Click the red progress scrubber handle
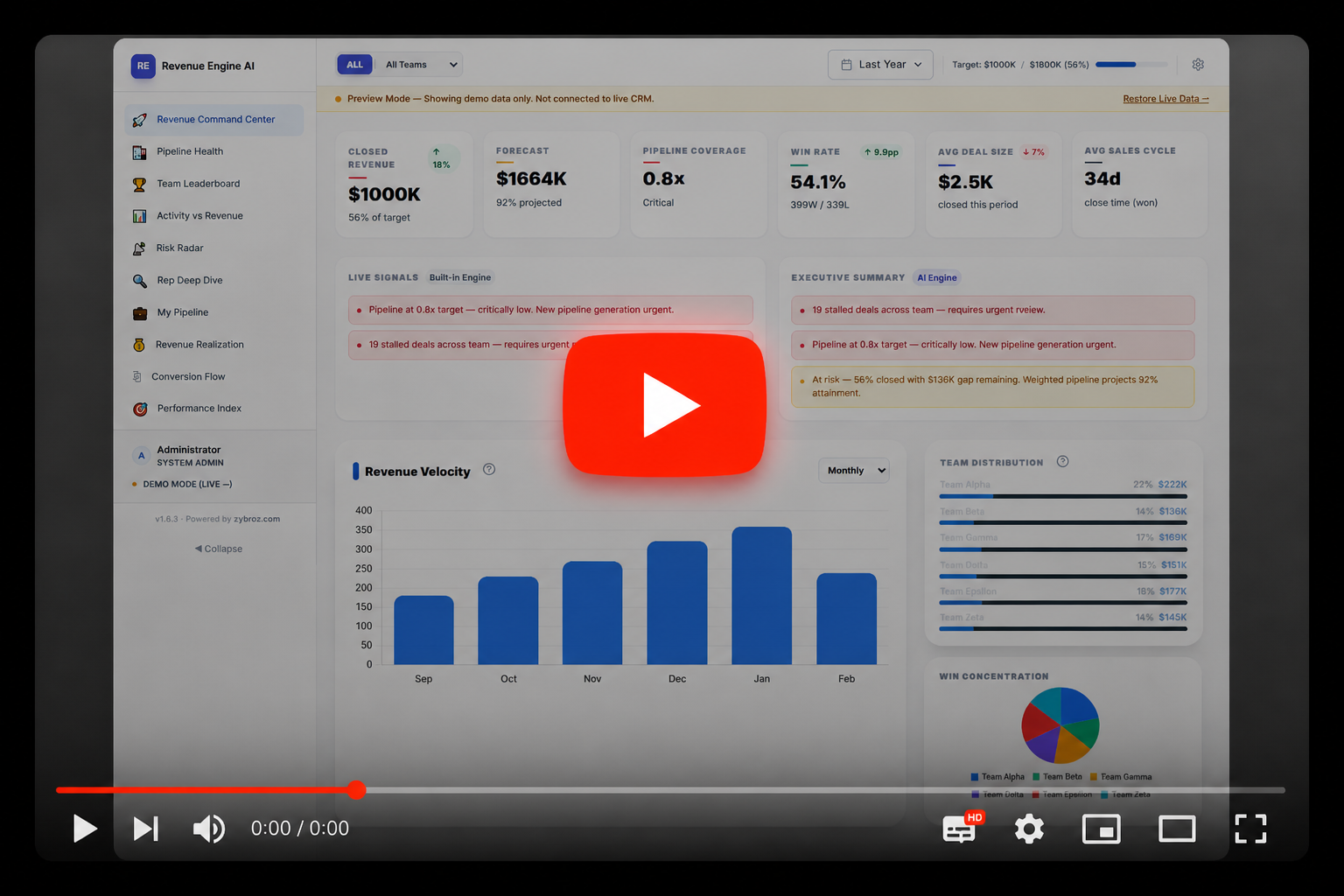This screenshot has width=1344, height=896. point(356,790)
